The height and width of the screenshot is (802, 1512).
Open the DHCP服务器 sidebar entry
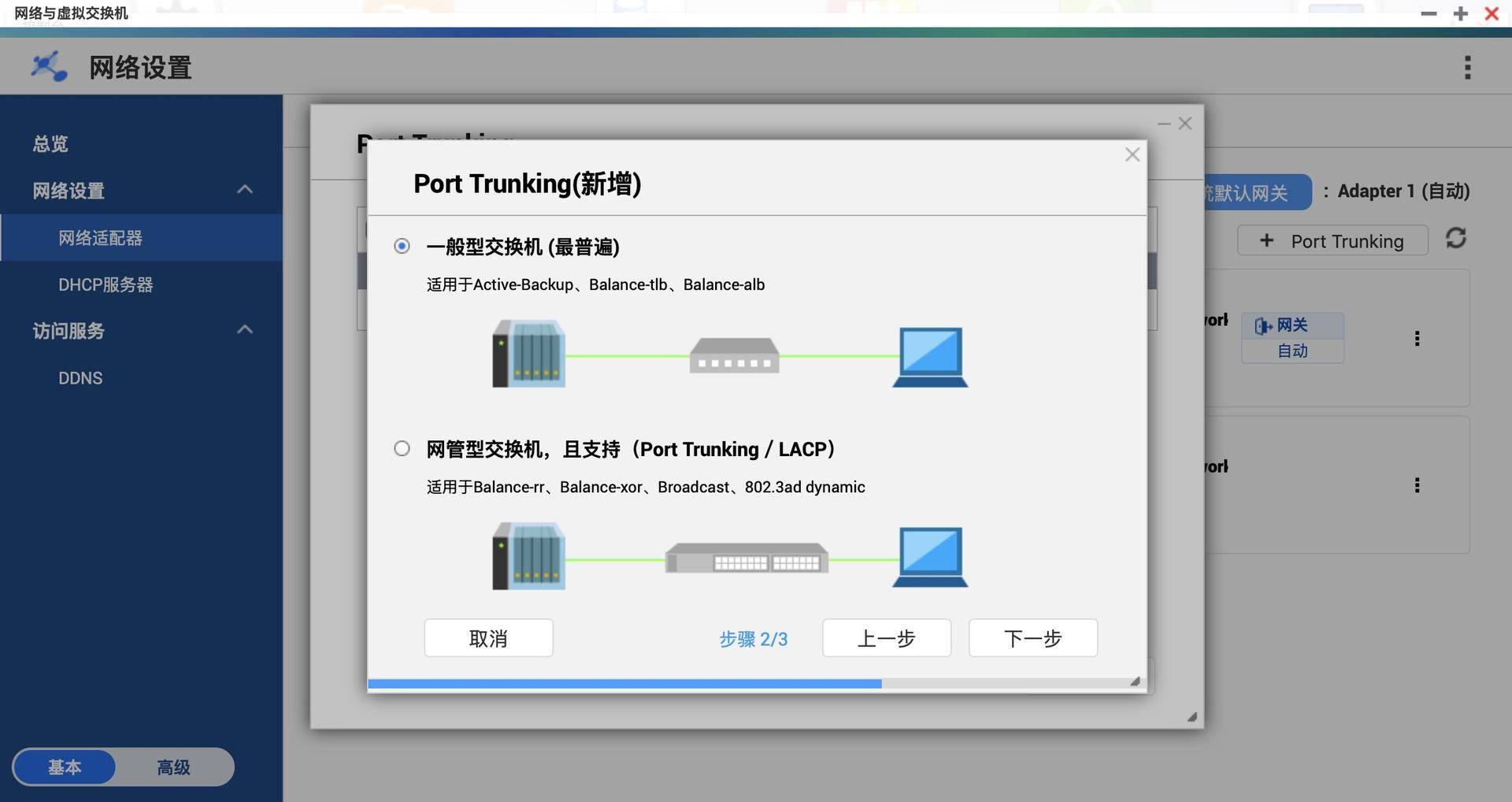[x=105, y=284]
